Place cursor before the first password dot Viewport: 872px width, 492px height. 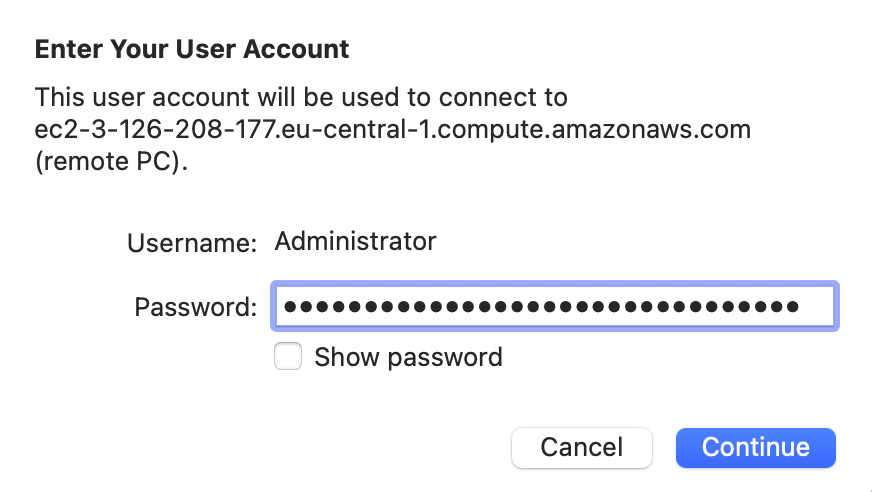click(x=283, y=307)
